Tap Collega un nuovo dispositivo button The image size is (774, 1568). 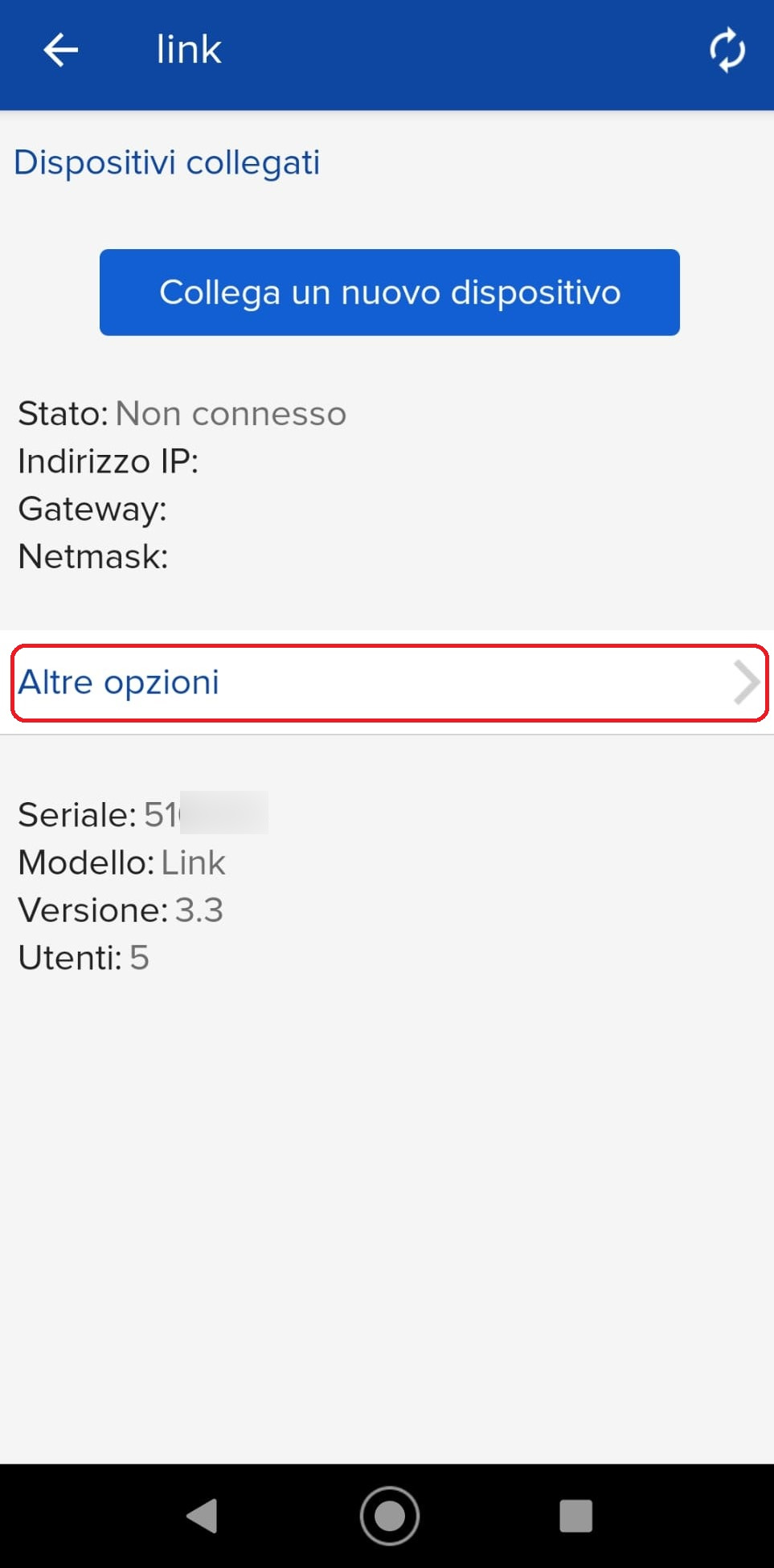click(x=389, y=293)
